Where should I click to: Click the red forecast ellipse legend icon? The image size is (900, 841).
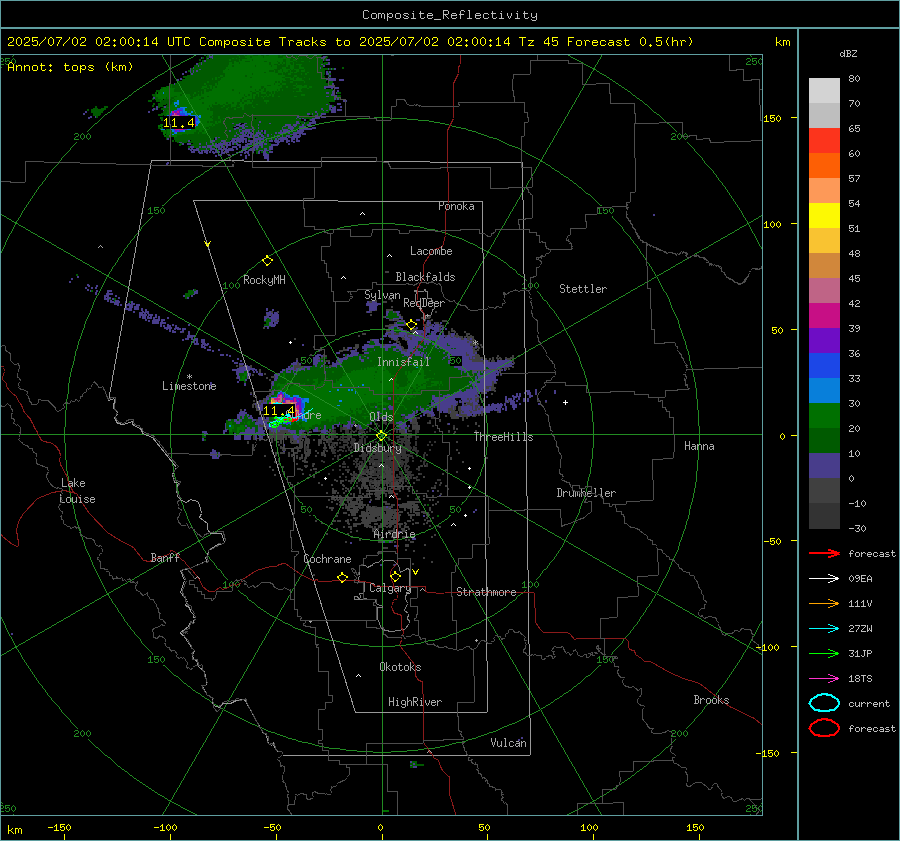(x=824, y=728)
